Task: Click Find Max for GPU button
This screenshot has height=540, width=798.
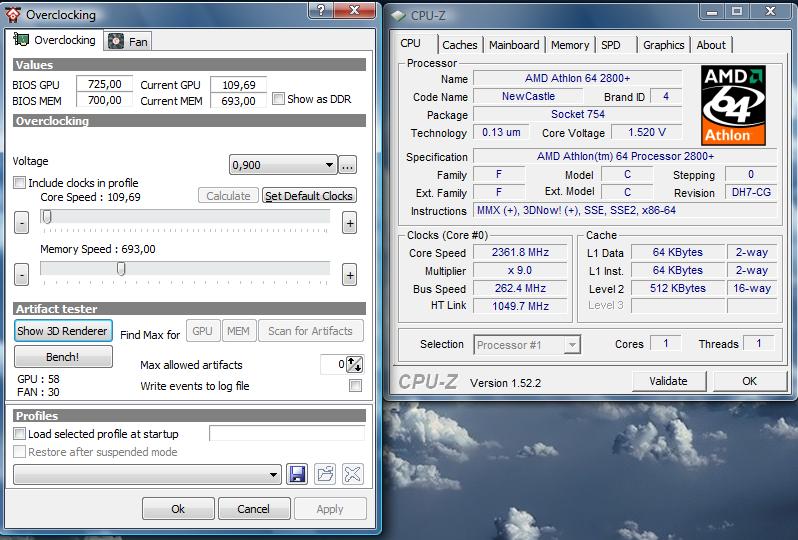Action: tap(203, 331)
